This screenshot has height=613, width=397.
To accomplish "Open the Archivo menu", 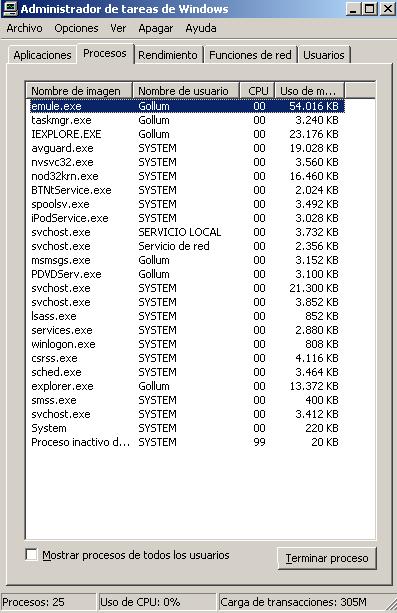I will coord(24,28).
